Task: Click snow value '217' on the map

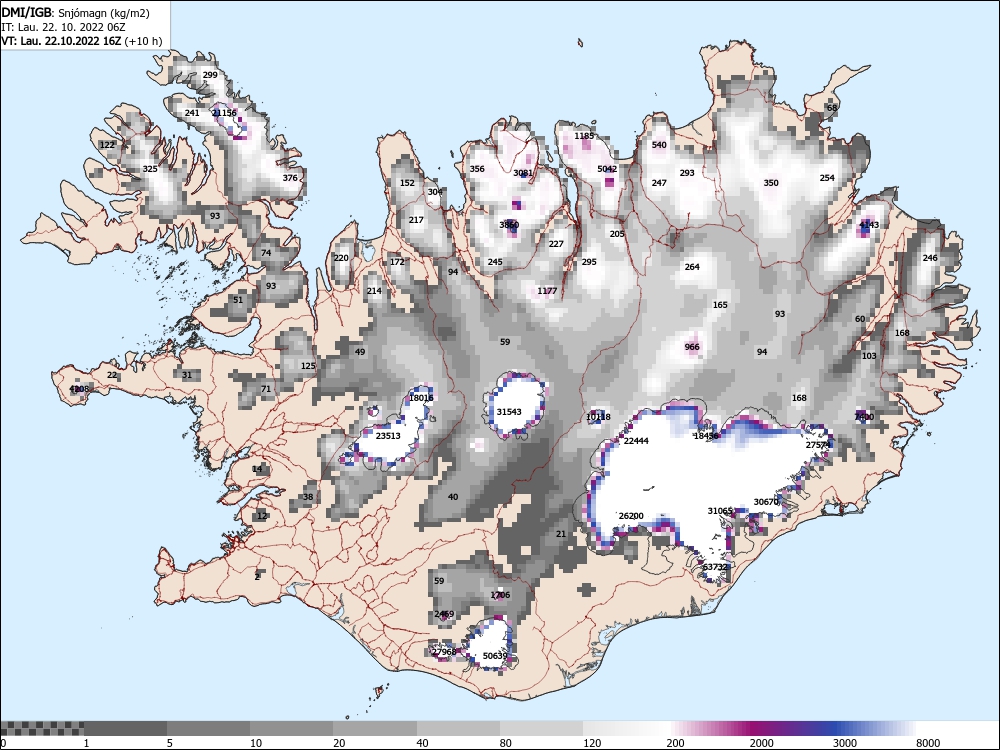Action: tap(416, 220)
